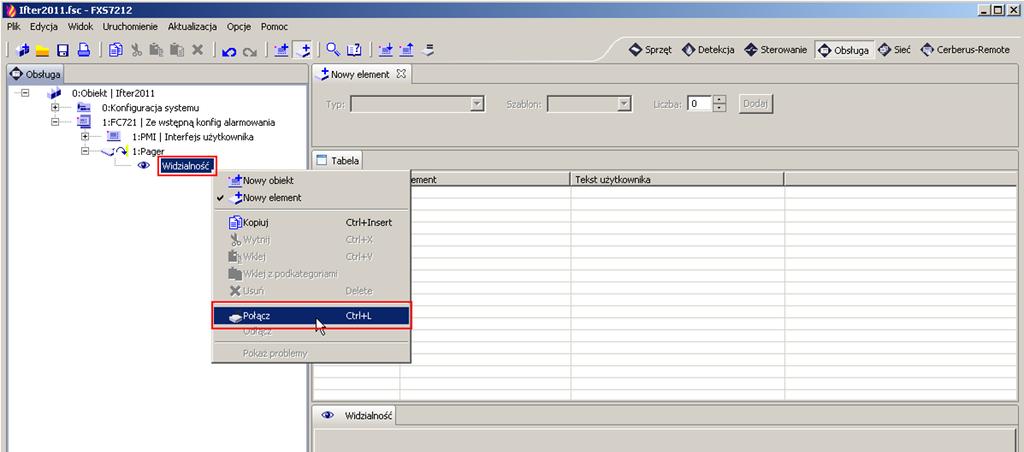
Task: Open the Edycja menu
Action: (44, 27)
